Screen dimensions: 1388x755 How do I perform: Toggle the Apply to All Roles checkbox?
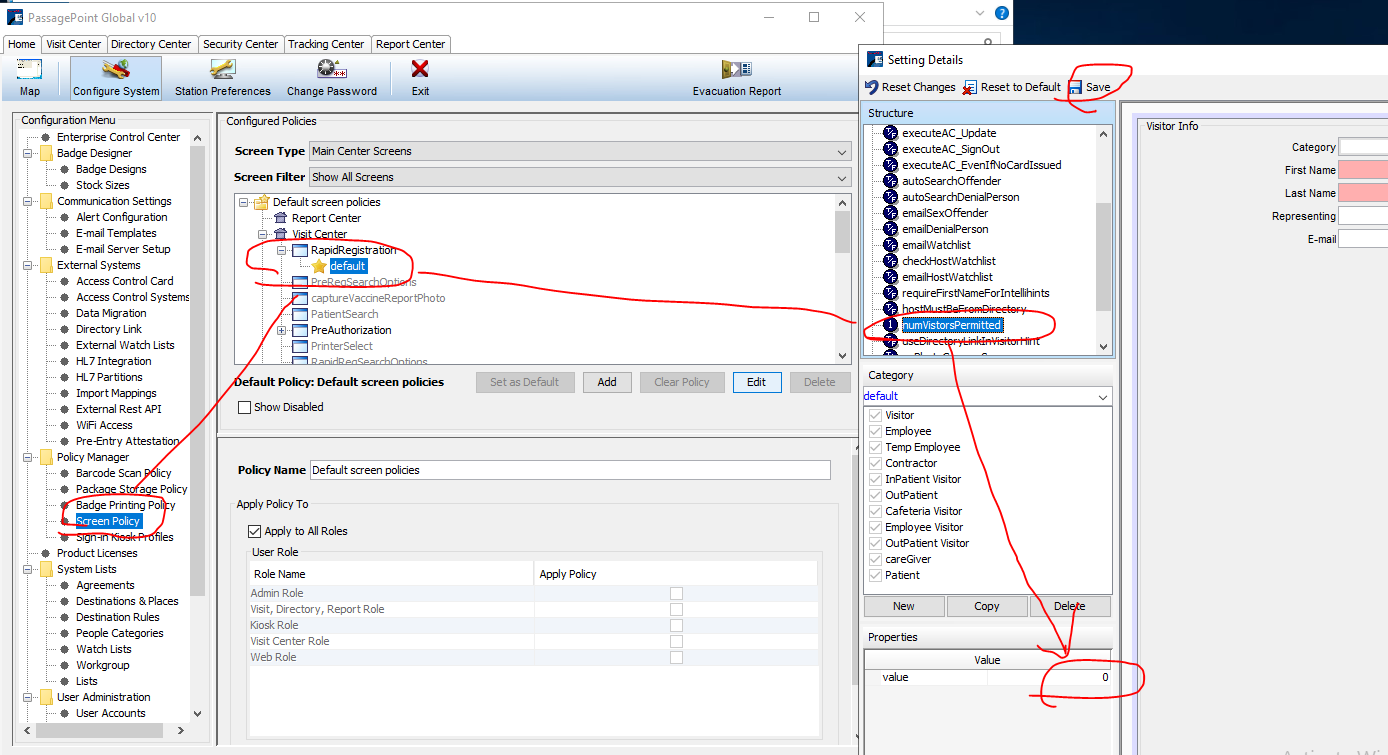(x=254, y=531)
